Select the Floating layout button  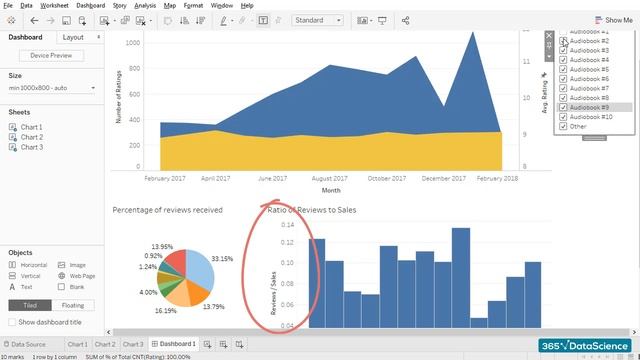point(73,305)
